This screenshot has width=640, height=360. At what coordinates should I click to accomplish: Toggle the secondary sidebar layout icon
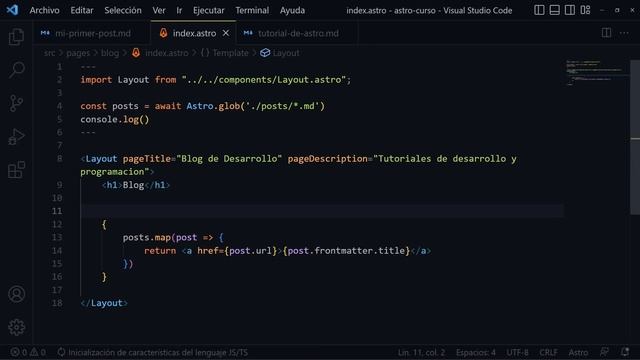pos(570,10)
